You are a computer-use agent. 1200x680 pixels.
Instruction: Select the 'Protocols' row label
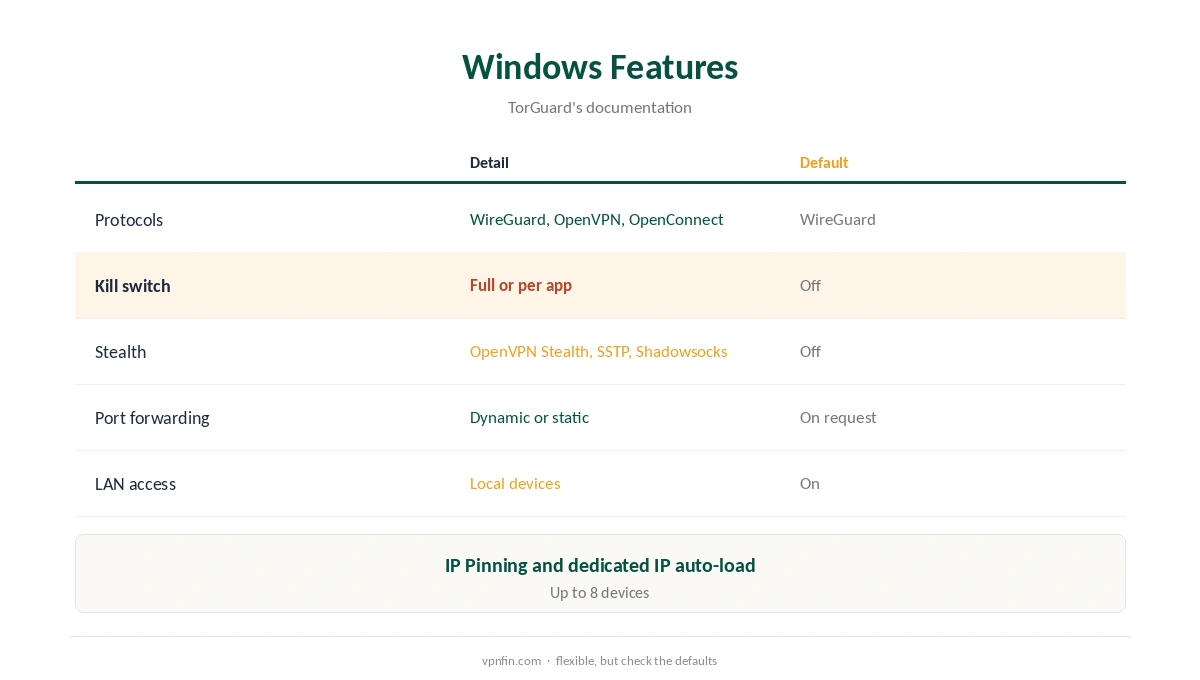[129, 220]
